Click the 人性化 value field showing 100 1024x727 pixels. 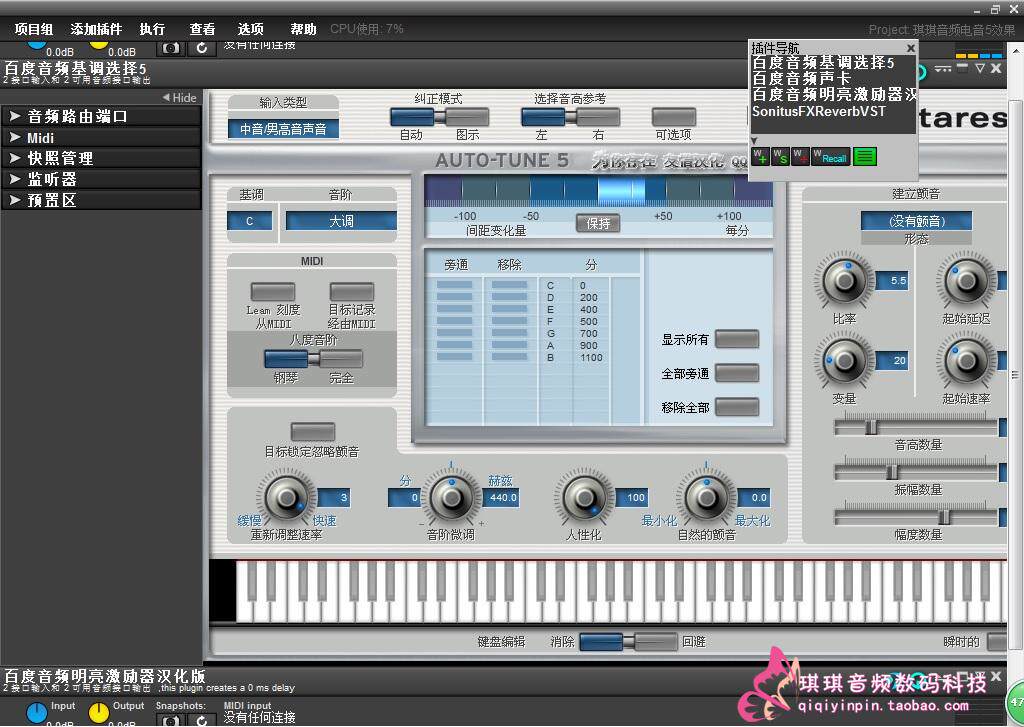(632, 498)
